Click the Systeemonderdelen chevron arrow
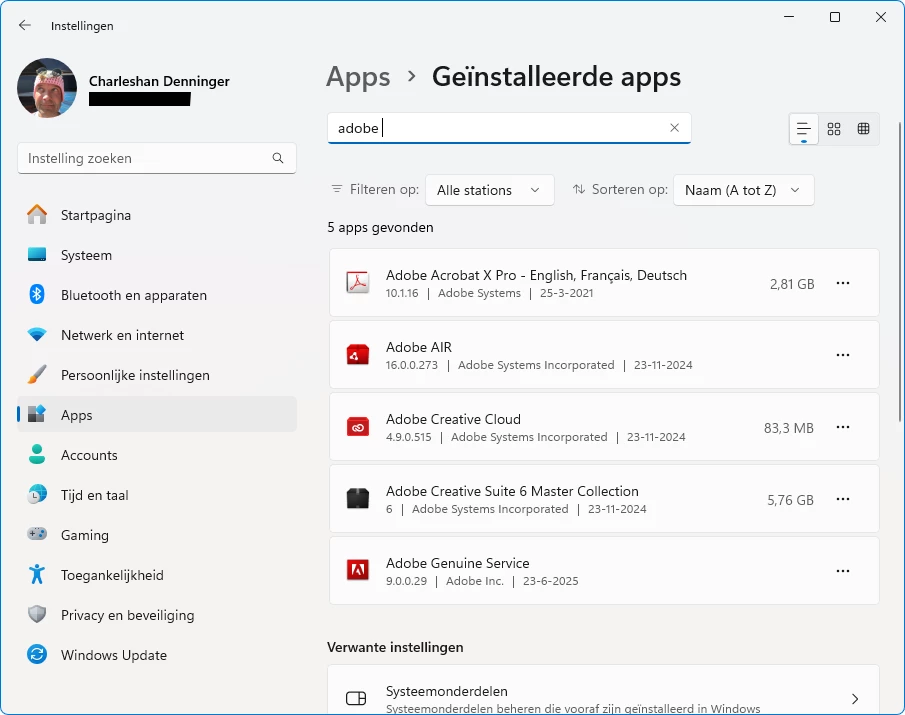The height and width of the screenshot is (715, 905). 855,699
